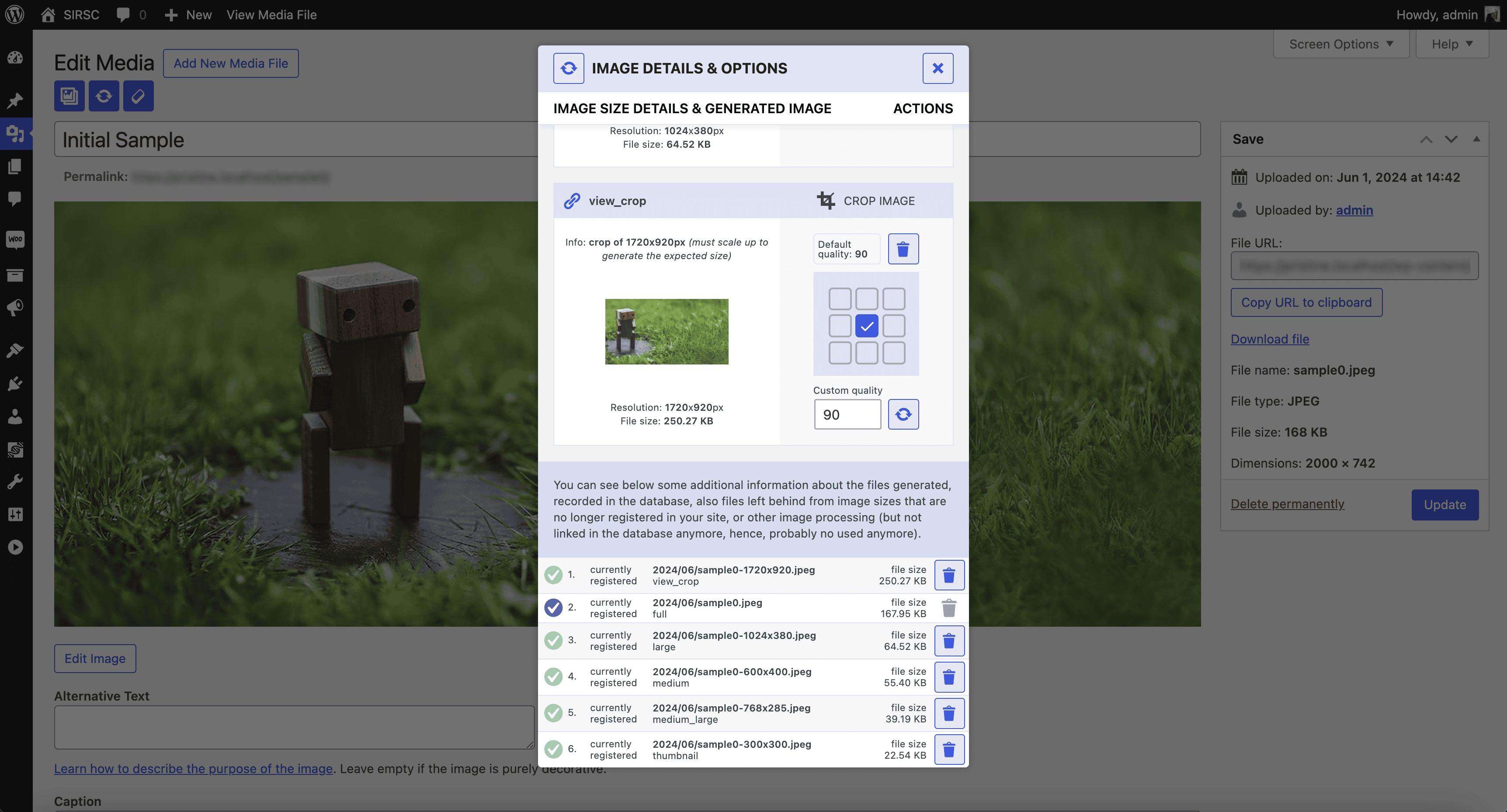1507x812 pixels.
Task: Click Add New Media File button
Action: pyautogui.click(x=231, y=63)
